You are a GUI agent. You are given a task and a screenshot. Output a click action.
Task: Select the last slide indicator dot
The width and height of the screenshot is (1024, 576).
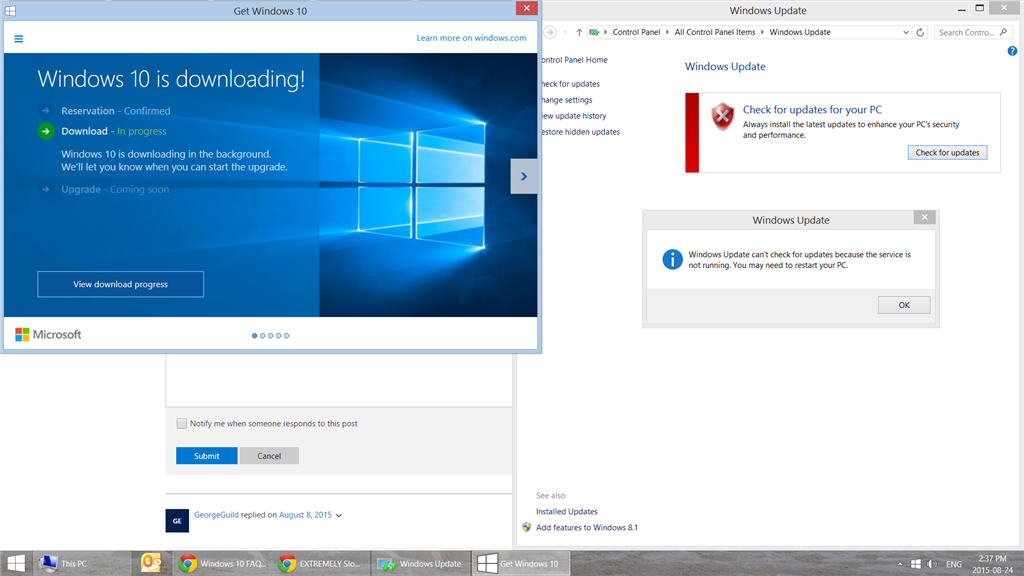(286, 336)
